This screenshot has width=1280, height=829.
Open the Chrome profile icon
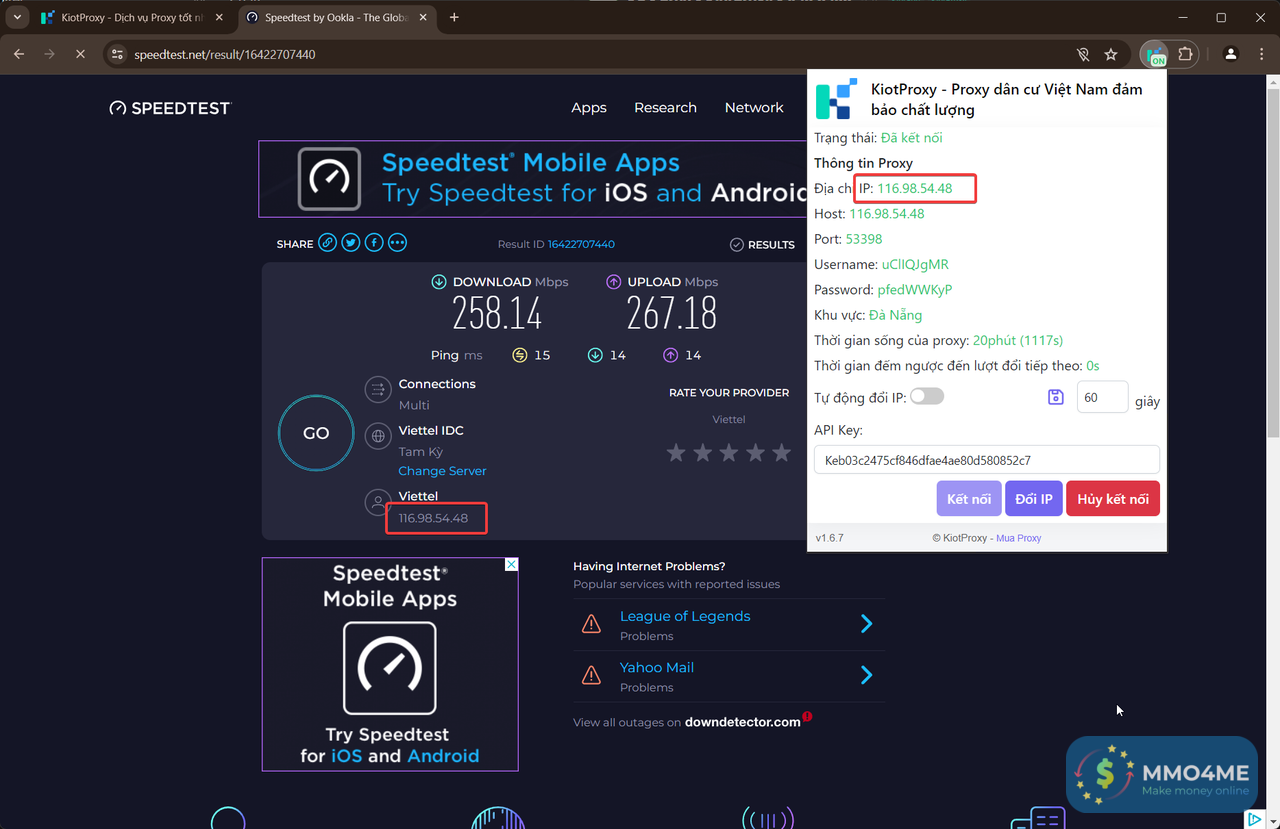[x=1231, y=54]
